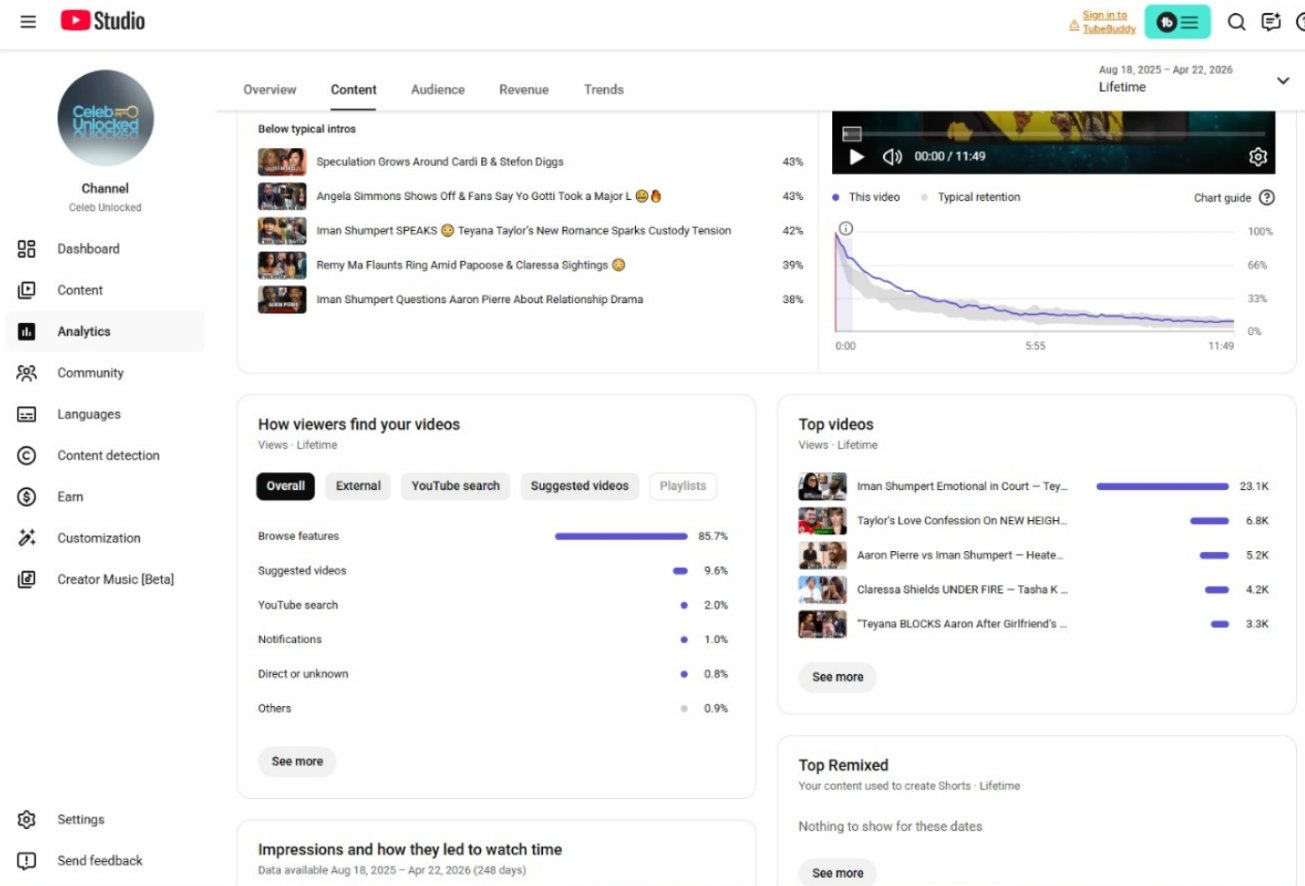Switch to the Revenue tab
The width and height of the screenshot is (1305, 886).
point(523,90)
